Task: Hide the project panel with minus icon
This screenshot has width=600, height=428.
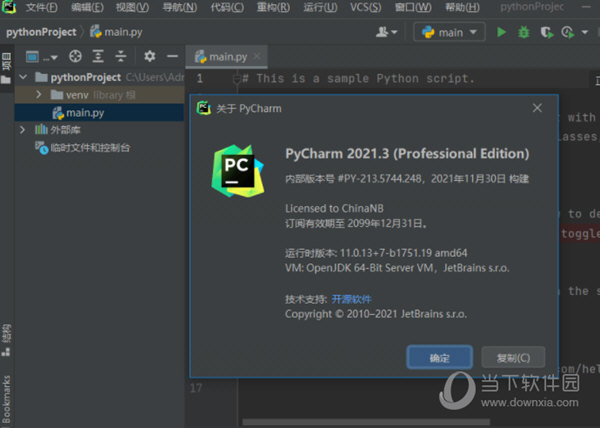Action: [172, 57]
